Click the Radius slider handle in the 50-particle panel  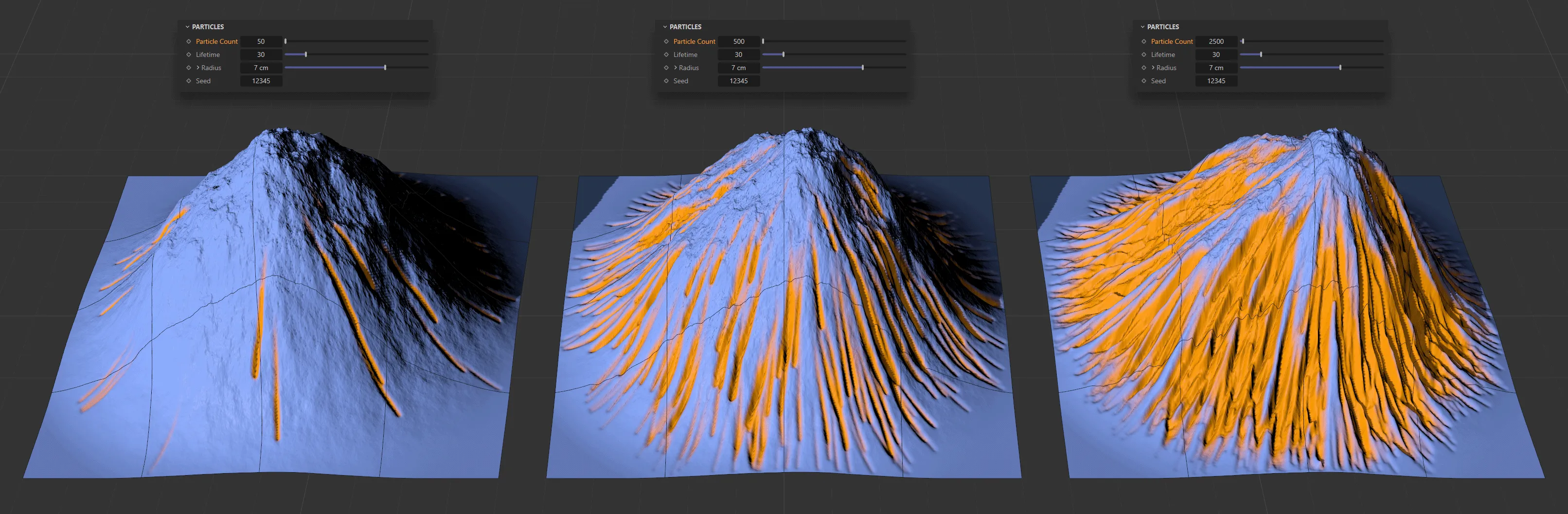coord(385,68)
